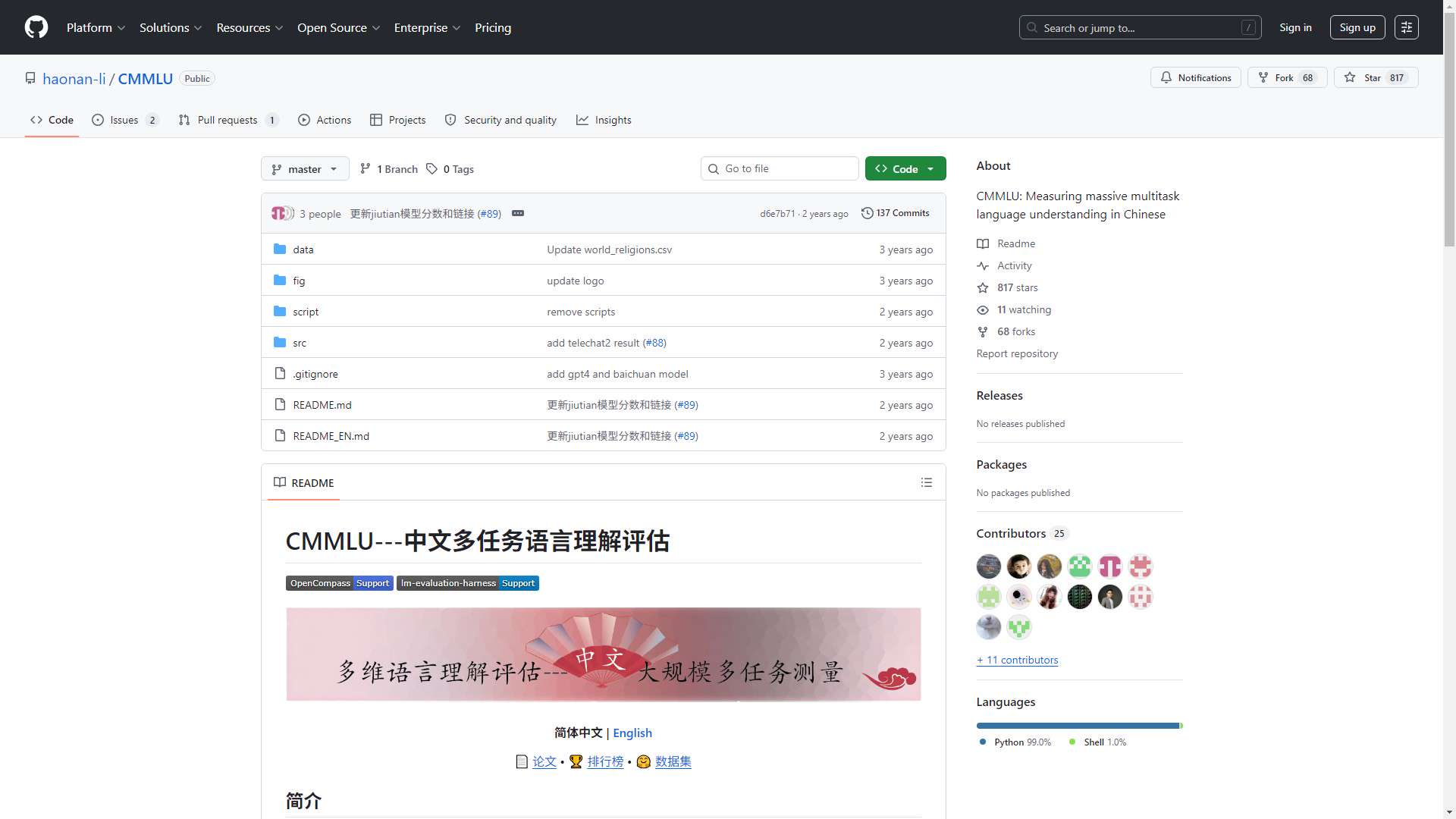Image resolution: width=1456 pixels, height=819 pixels.
Task: Click the Python 99.0% language entry
Action: coord(1015,742)
